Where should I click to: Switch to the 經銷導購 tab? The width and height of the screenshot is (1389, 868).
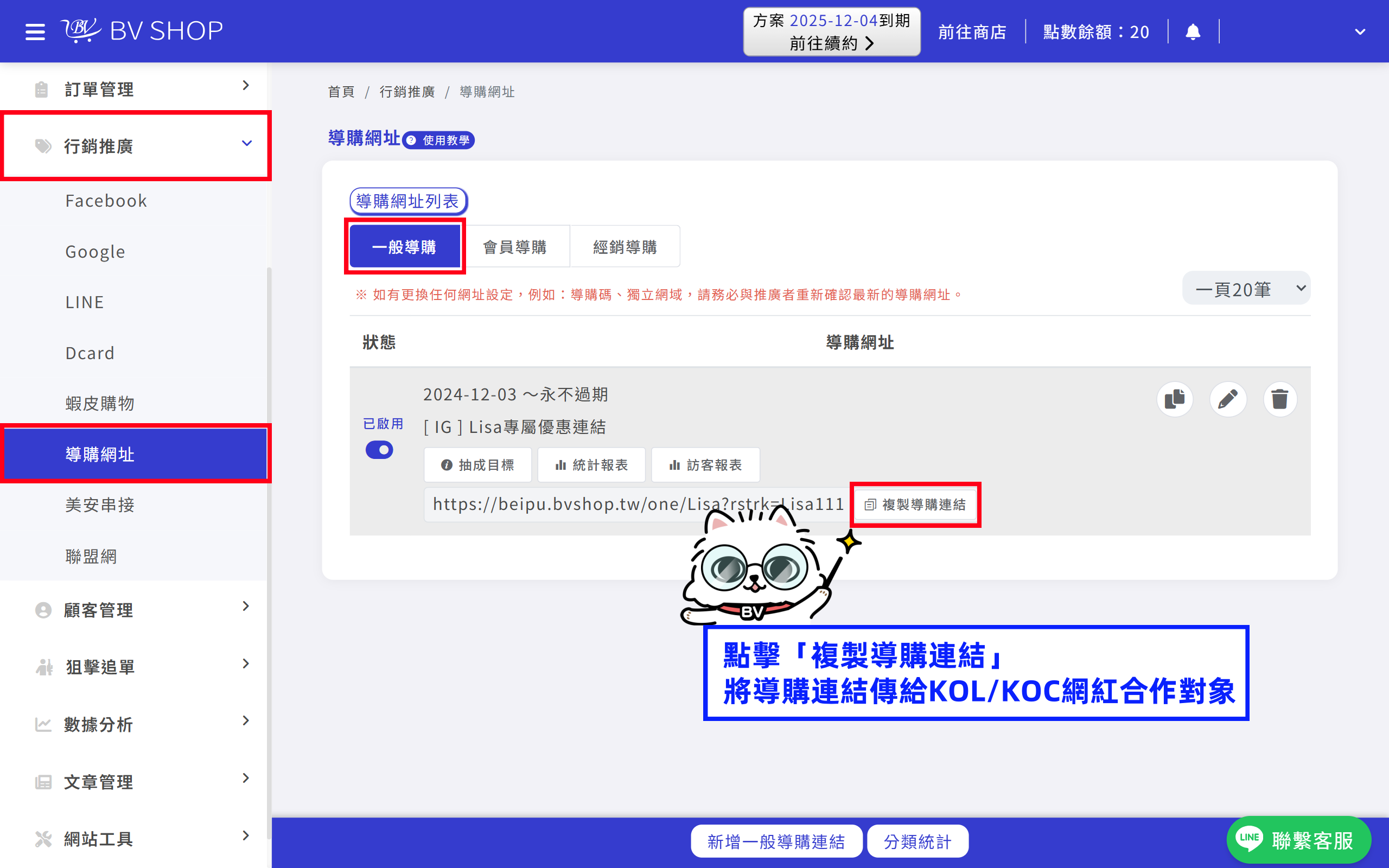[625, 247]
